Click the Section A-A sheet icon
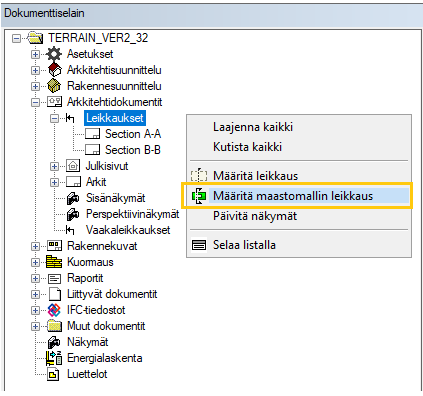This screenshot has width=423, height=396. 92,134
